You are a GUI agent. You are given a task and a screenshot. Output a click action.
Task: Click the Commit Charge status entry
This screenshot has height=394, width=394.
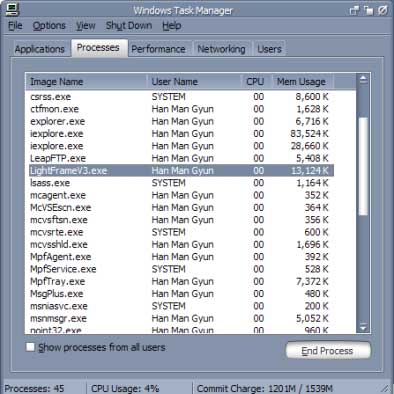click(x=265, y=389)
